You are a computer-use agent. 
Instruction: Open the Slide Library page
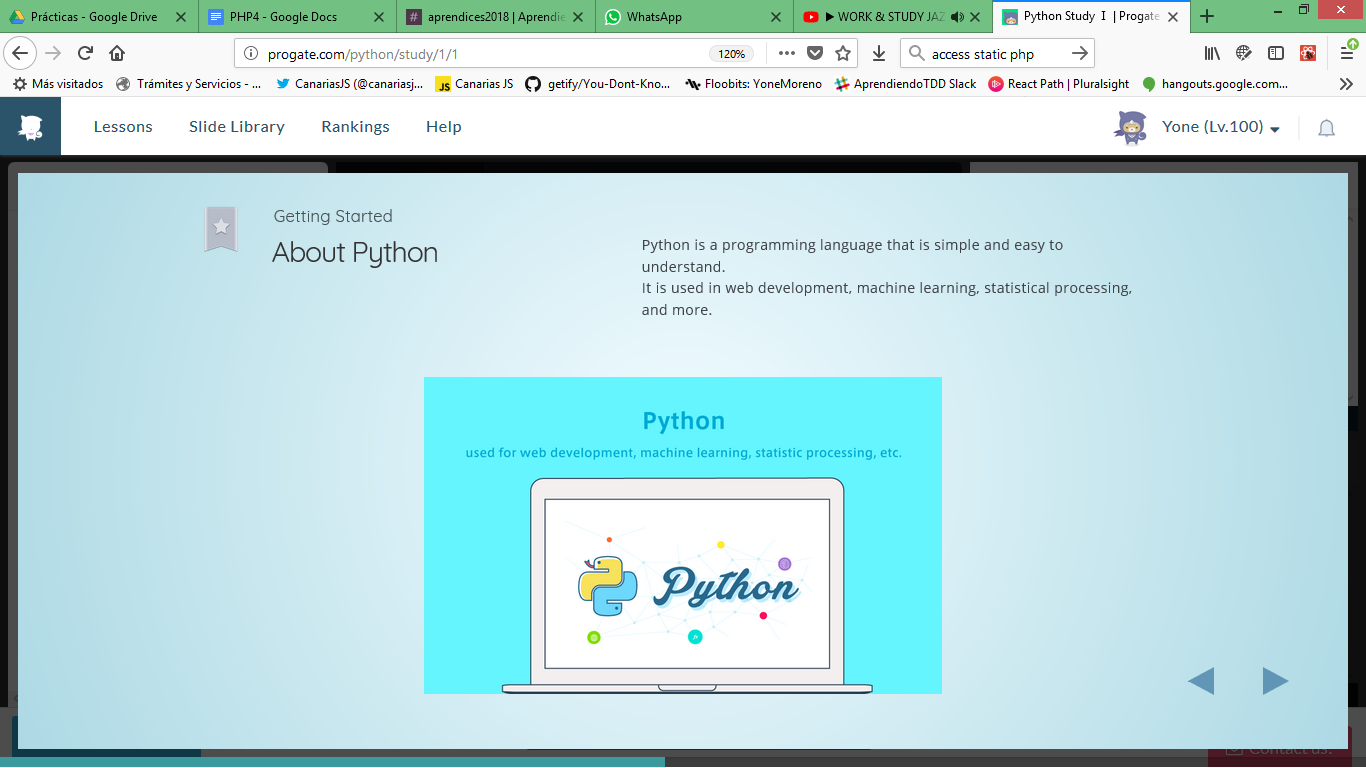tap(236, 127)
